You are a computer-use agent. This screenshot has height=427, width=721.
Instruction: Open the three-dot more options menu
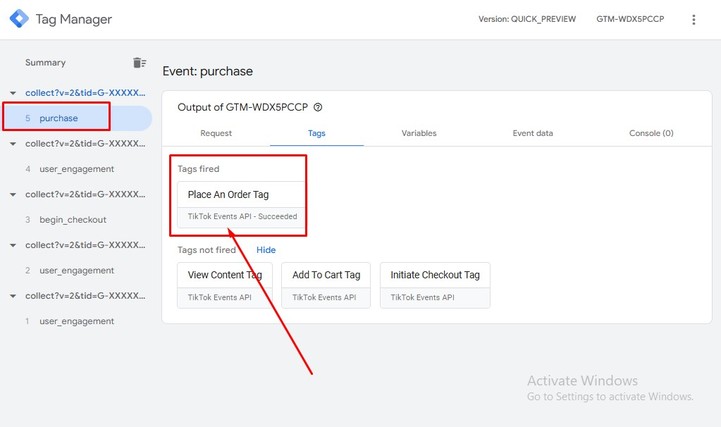(x=694, y=20)
